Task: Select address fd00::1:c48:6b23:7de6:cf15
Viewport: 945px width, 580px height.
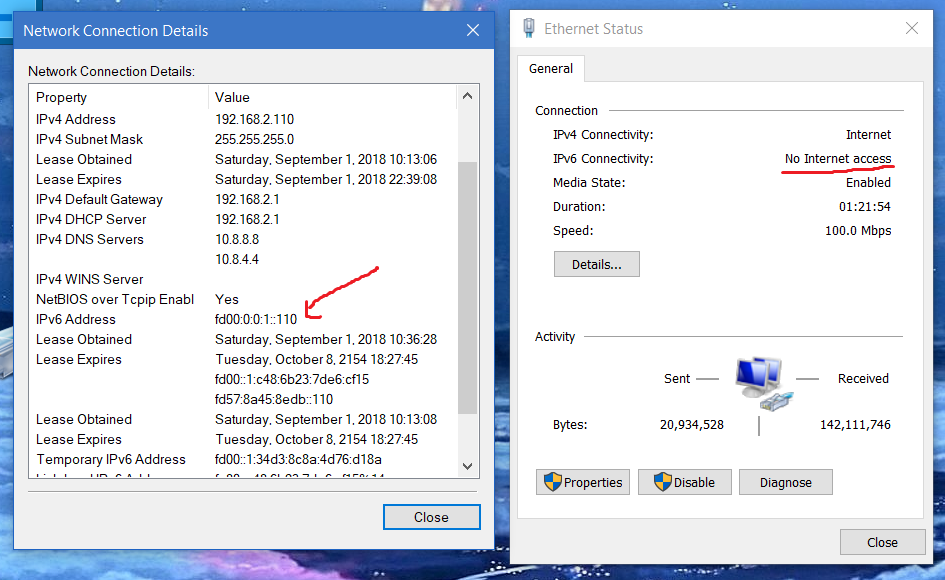Action: 292,379
